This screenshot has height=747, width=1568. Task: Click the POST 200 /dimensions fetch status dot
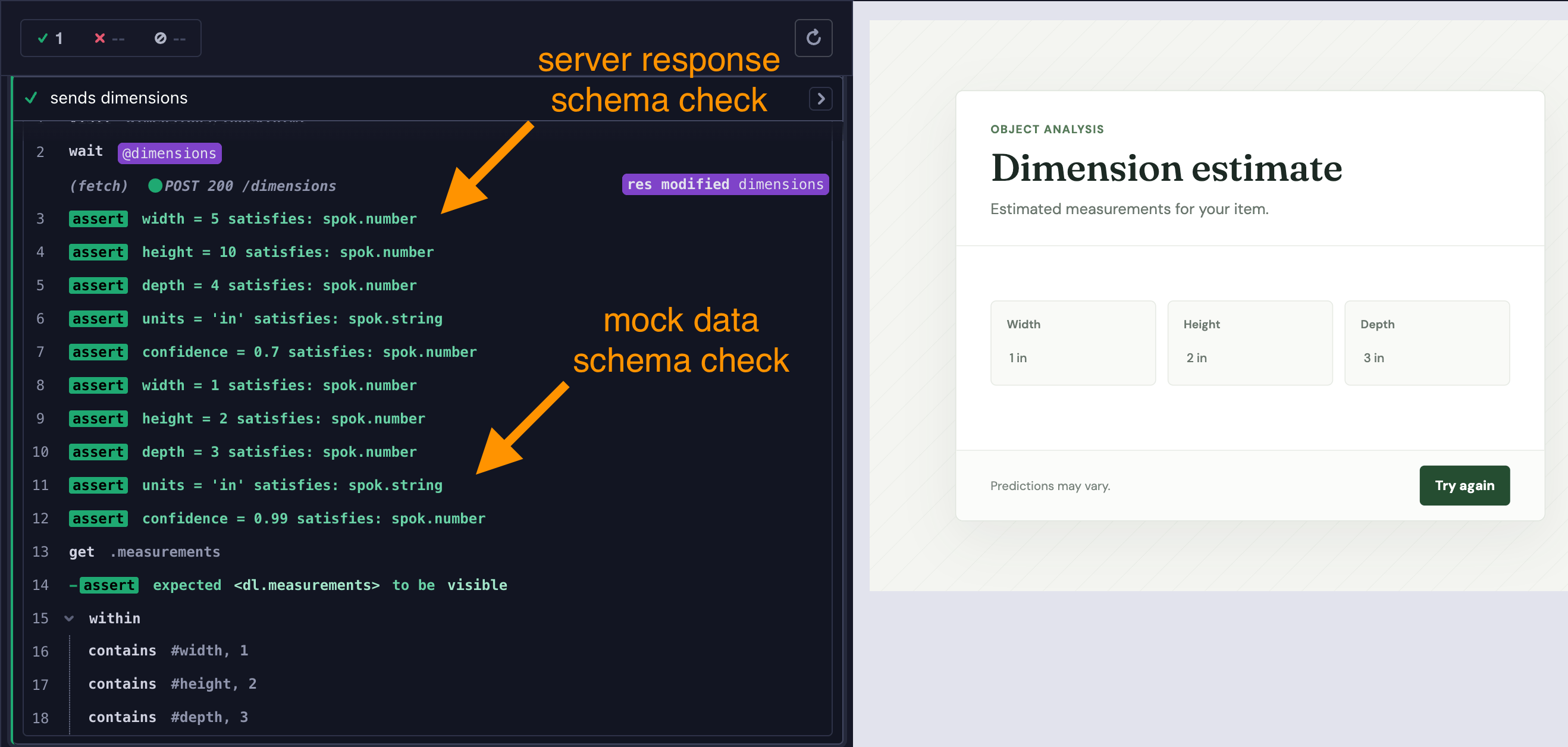coord(155,185)
